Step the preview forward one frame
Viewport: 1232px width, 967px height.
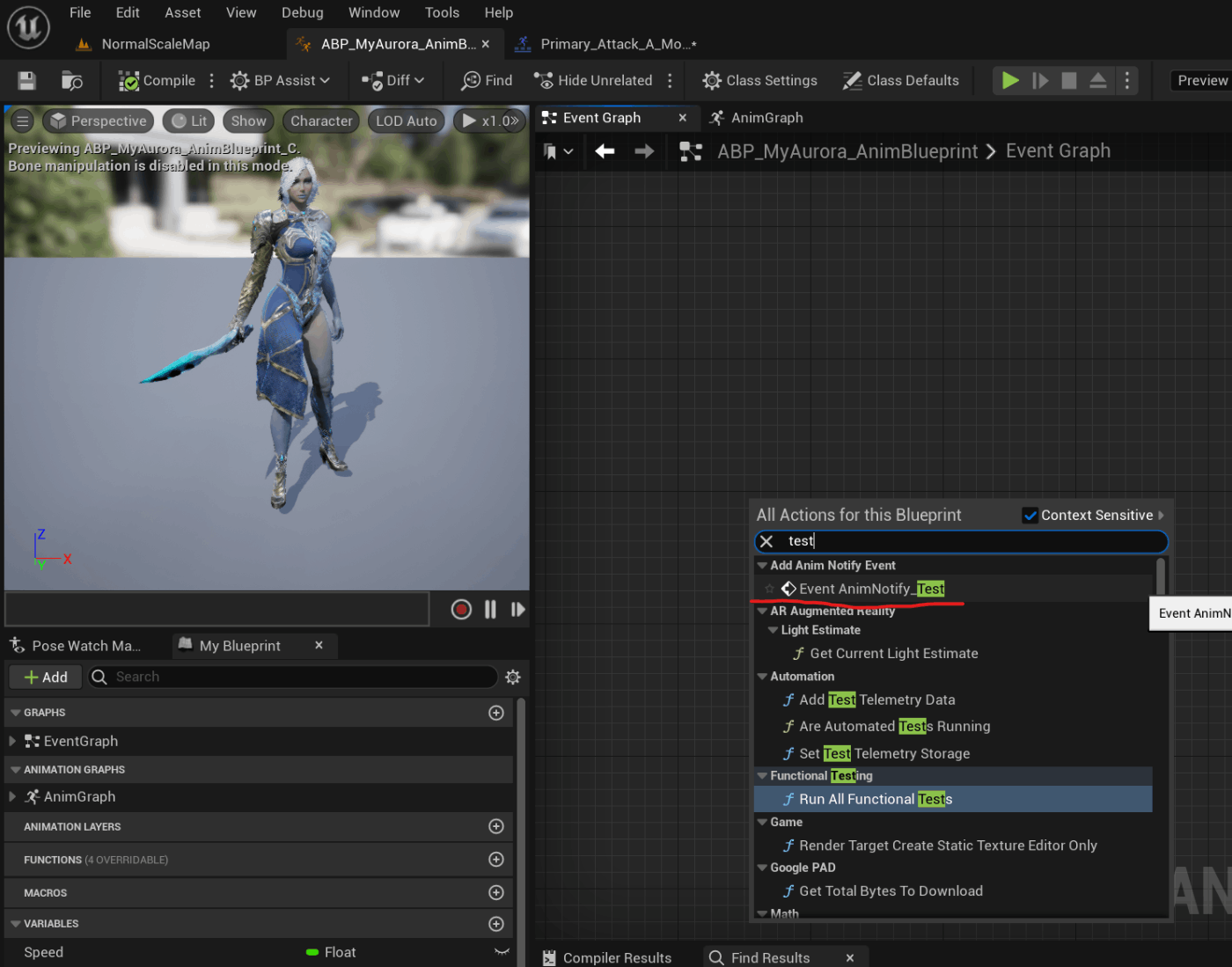tap(517, 609)
